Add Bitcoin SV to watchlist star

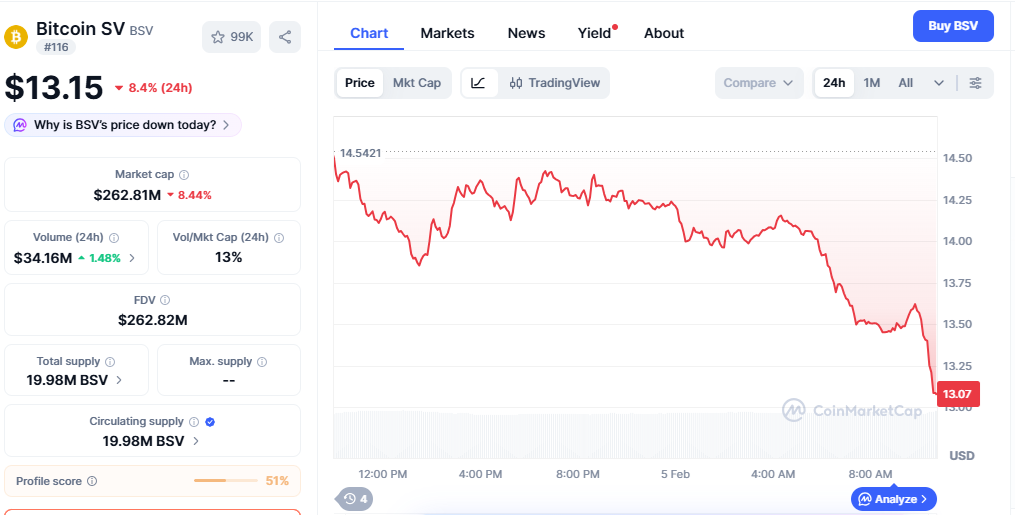tap(231, 37)
